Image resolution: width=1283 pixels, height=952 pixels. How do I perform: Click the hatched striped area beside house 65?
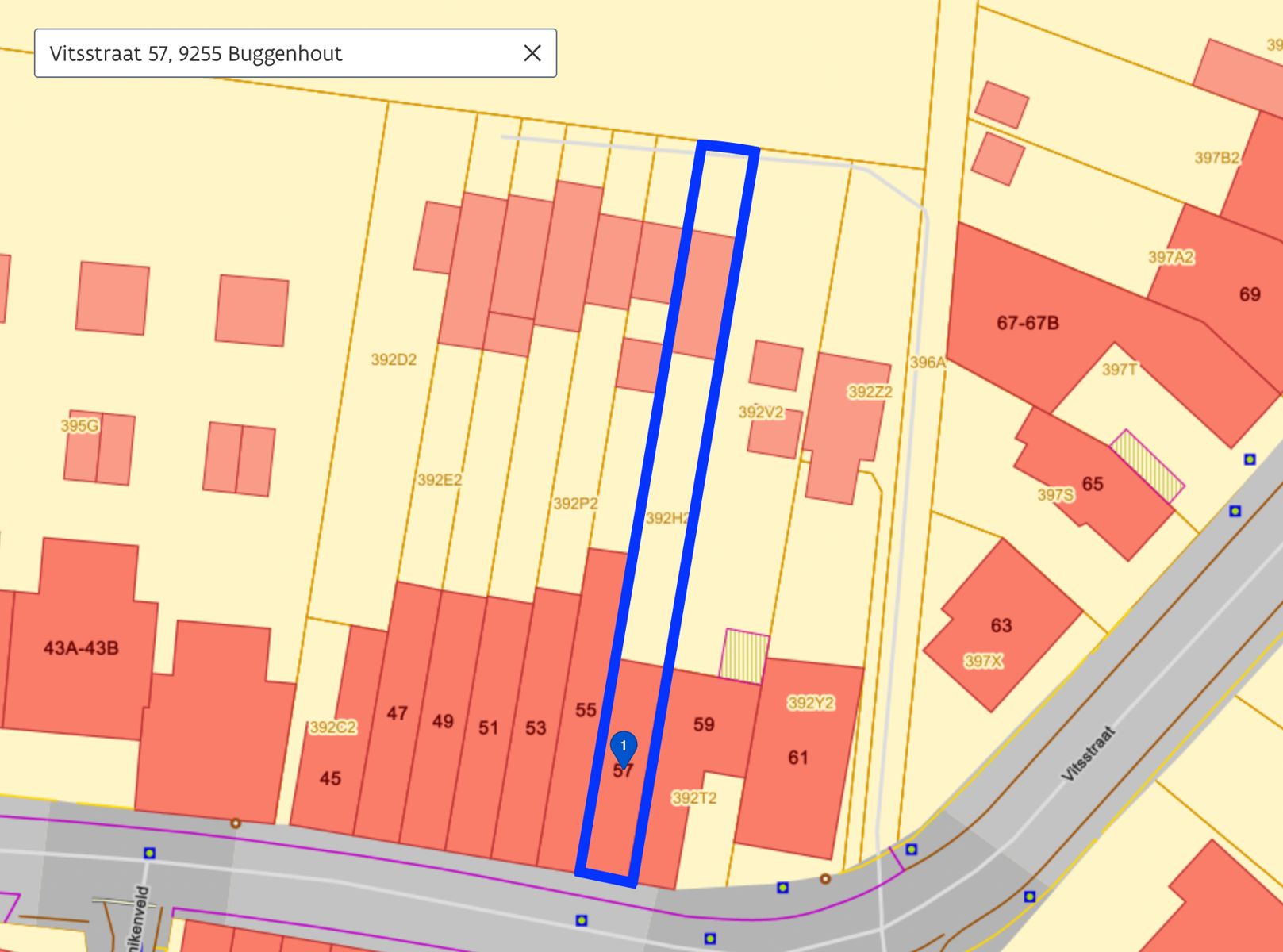pos(1147,466)
